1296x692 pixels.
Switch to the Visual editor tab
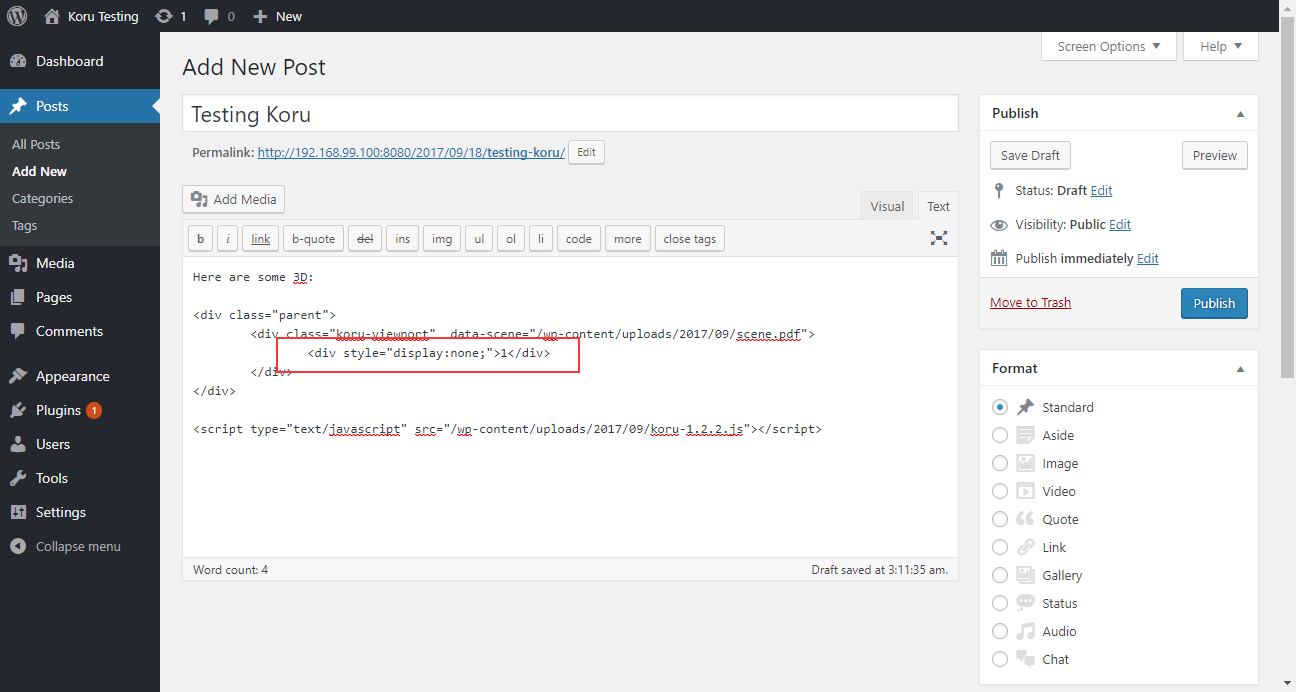click(x=886, y=205)
